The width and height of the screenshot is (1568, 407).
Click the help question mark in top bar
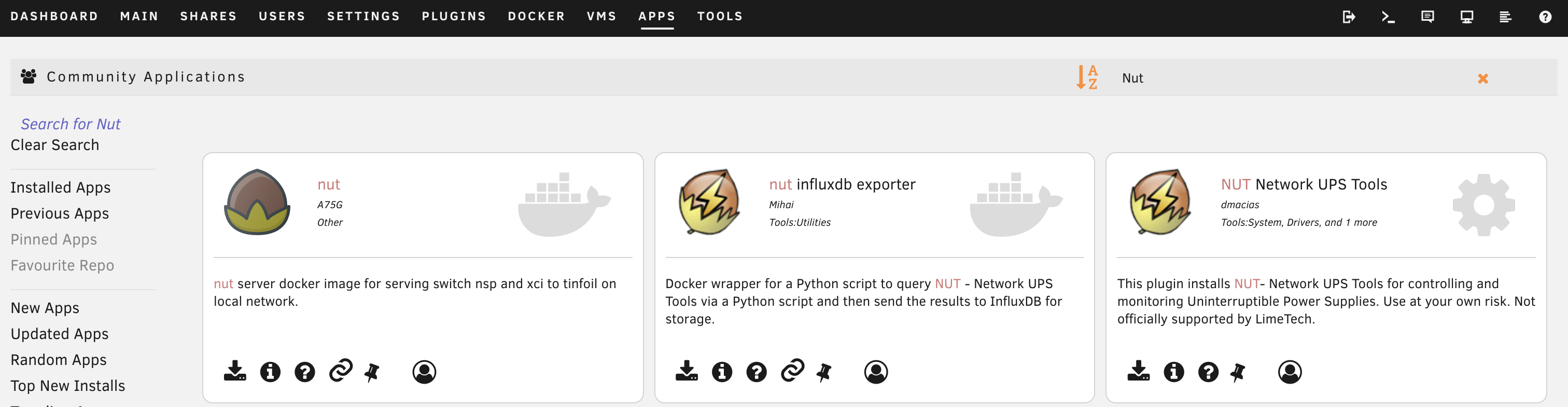(x=1545, y=17)
